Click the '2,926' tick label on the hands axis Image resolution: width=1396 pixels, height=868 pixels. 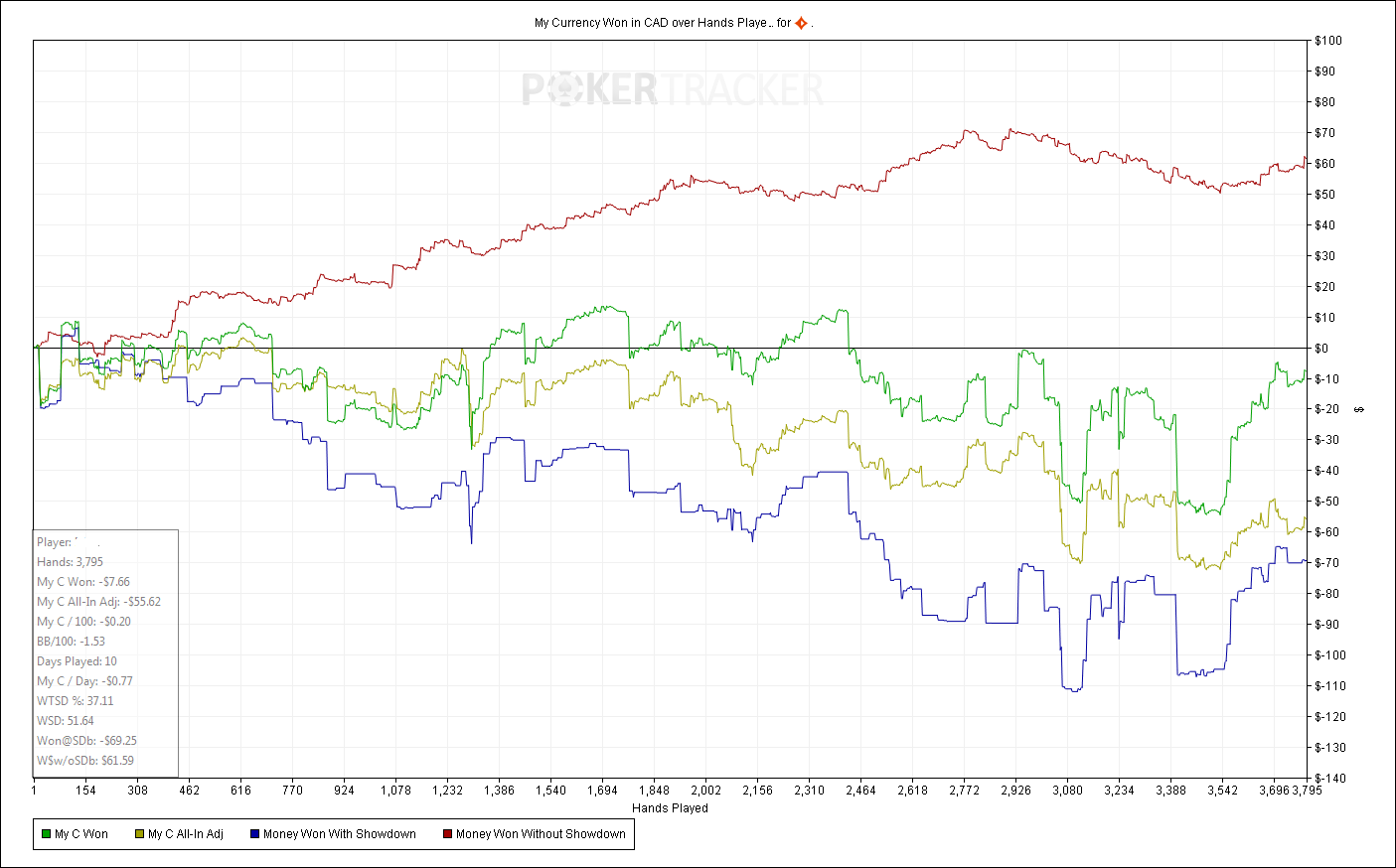[1015, 791]
